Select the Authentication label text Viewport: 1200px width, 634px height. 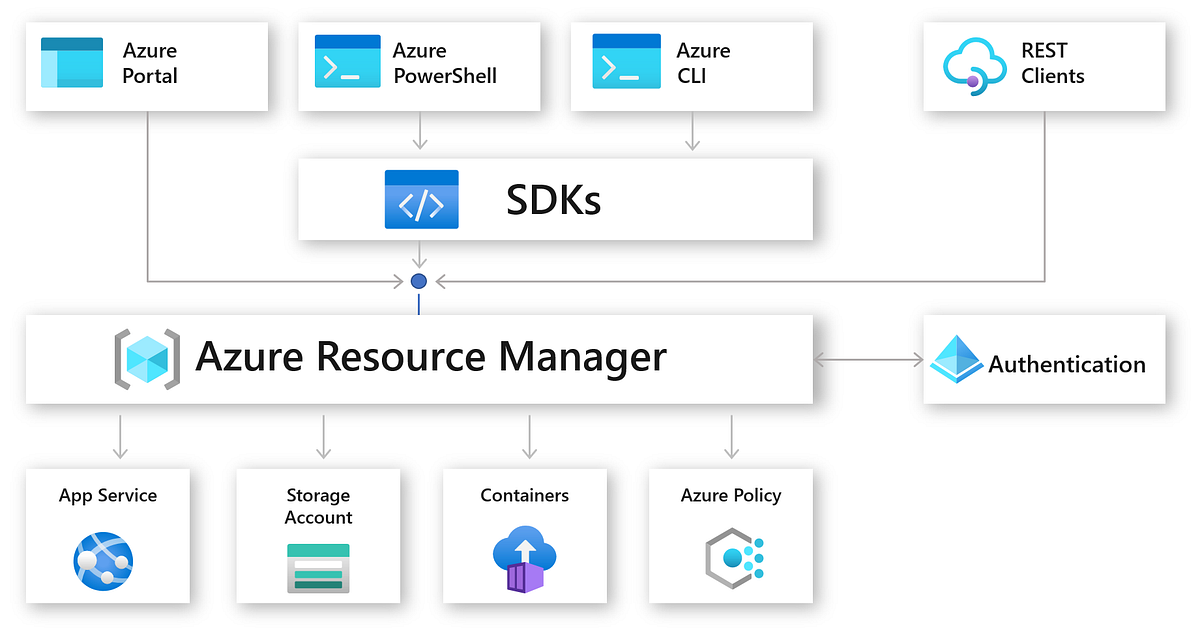coord(1067,365)
